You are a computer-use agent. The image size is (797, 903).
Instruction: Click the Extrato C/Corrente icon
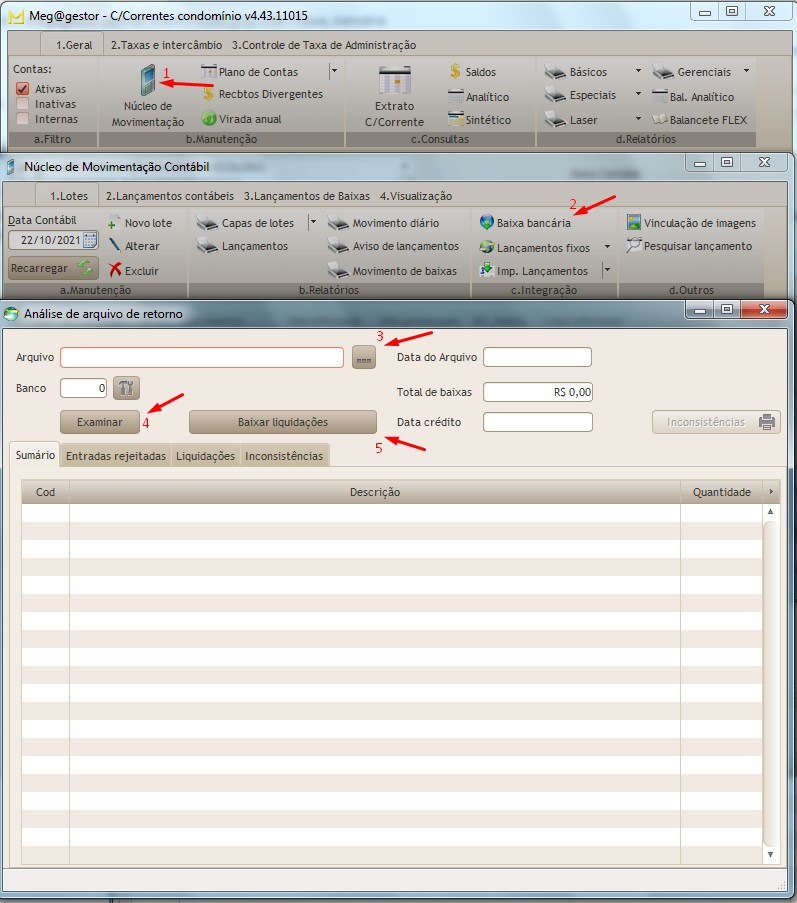pos(394,82)
